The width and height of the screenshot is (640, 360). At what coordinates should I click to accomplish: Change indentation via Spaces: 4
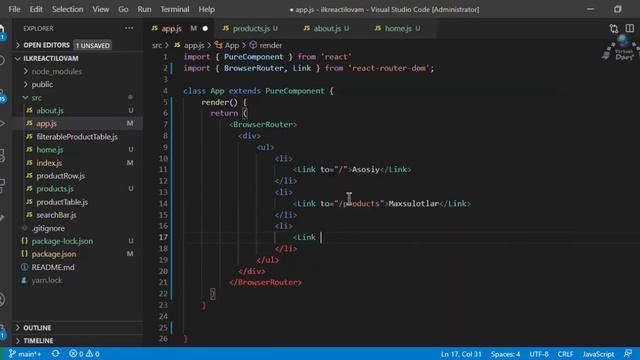[505, 354]
